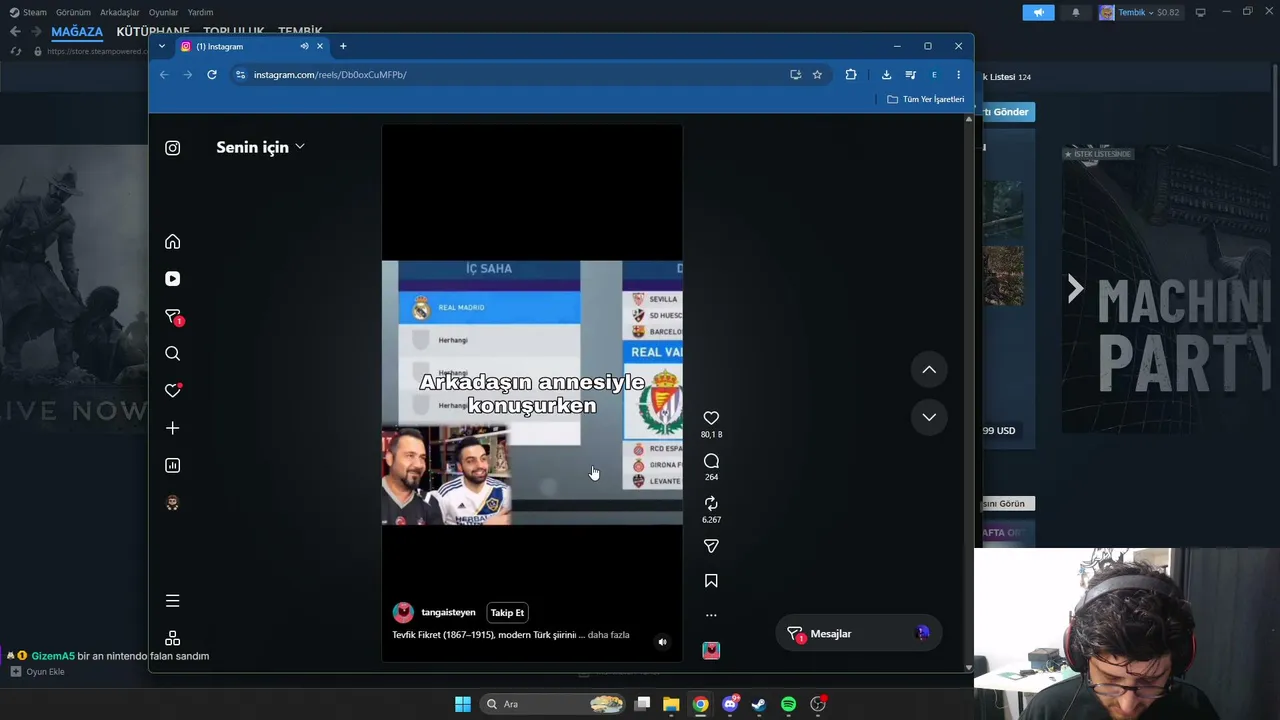Open the reel's audio thumbnail
Screen dimensions: 1280x720
tap(711, 651)
